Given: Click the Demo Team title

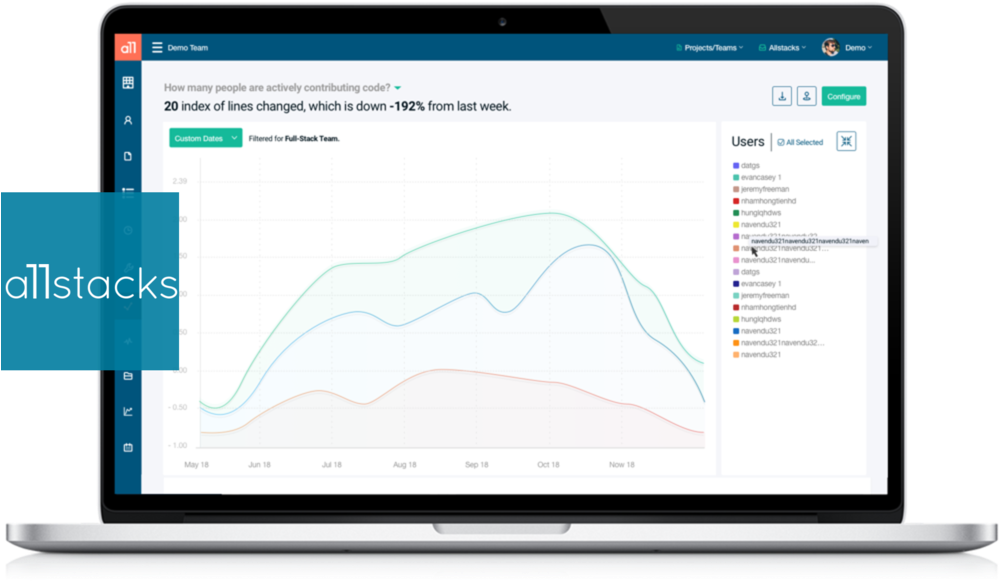Looking at the screenshot, I should (188, 48).
